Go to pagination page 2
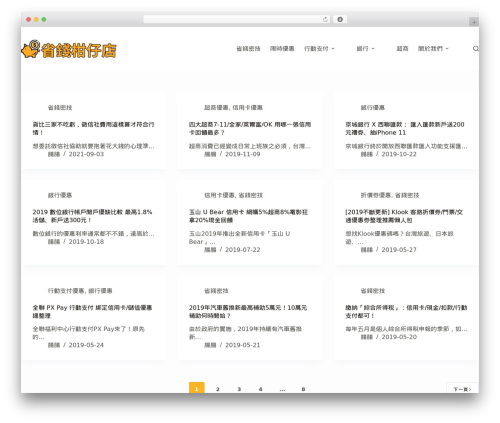The height and width of the screenshot is (423, 500). (218, 389)
